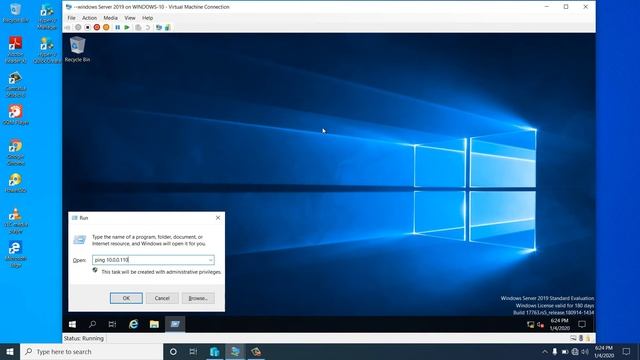
Task: Click the host speaker volume icon
Action: pyautogui.click(x=585, y=351)
